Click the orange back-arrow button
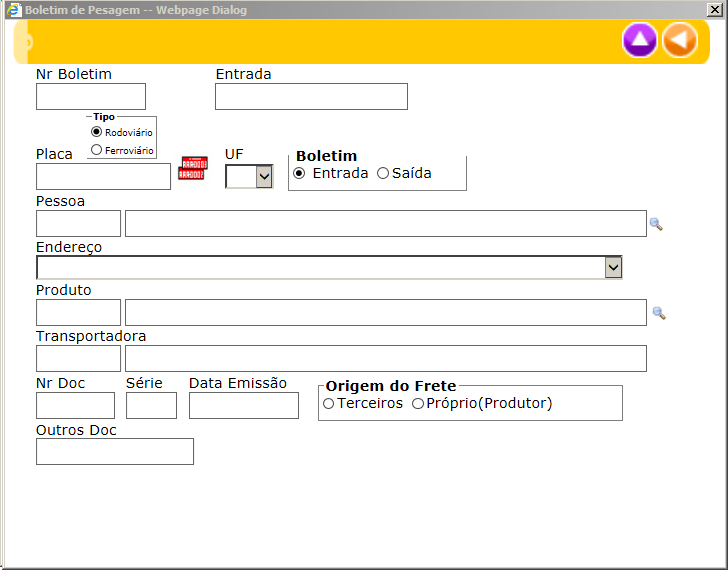The image size is (728, 570). [679, 40]
